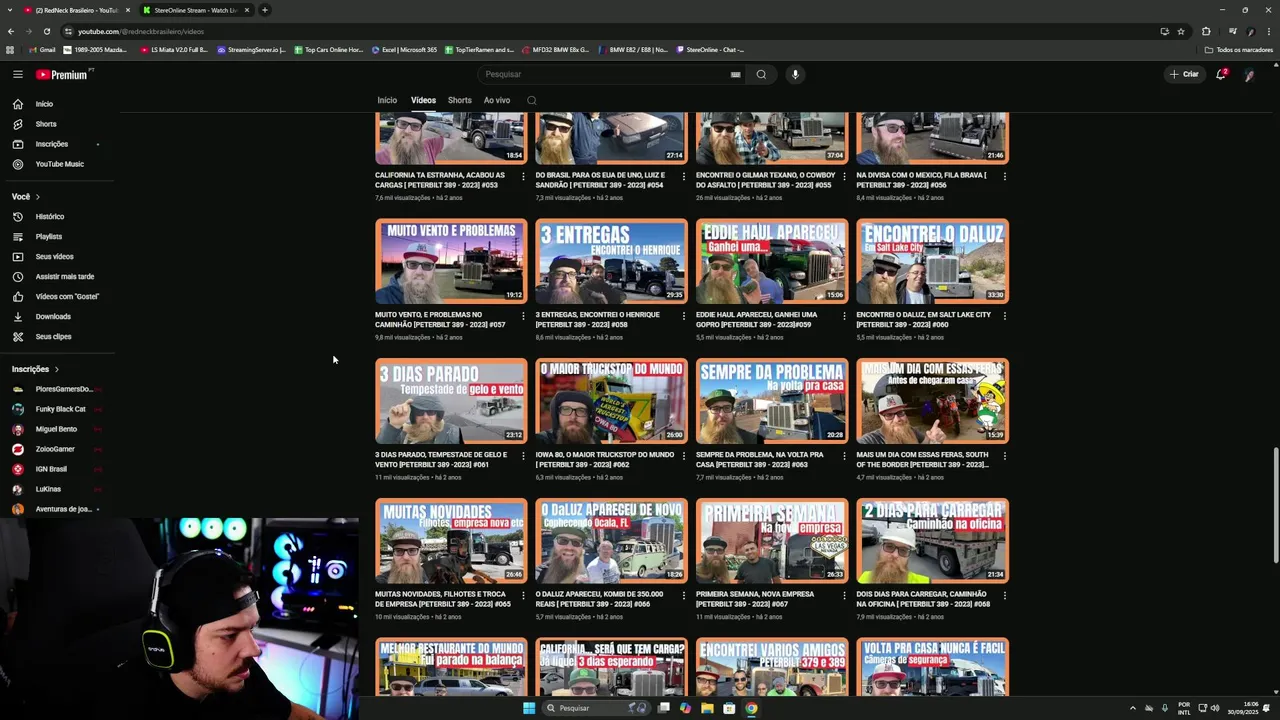Bookmark this page with star icon
The image size is (1280, 720).
coord(1181,31)
